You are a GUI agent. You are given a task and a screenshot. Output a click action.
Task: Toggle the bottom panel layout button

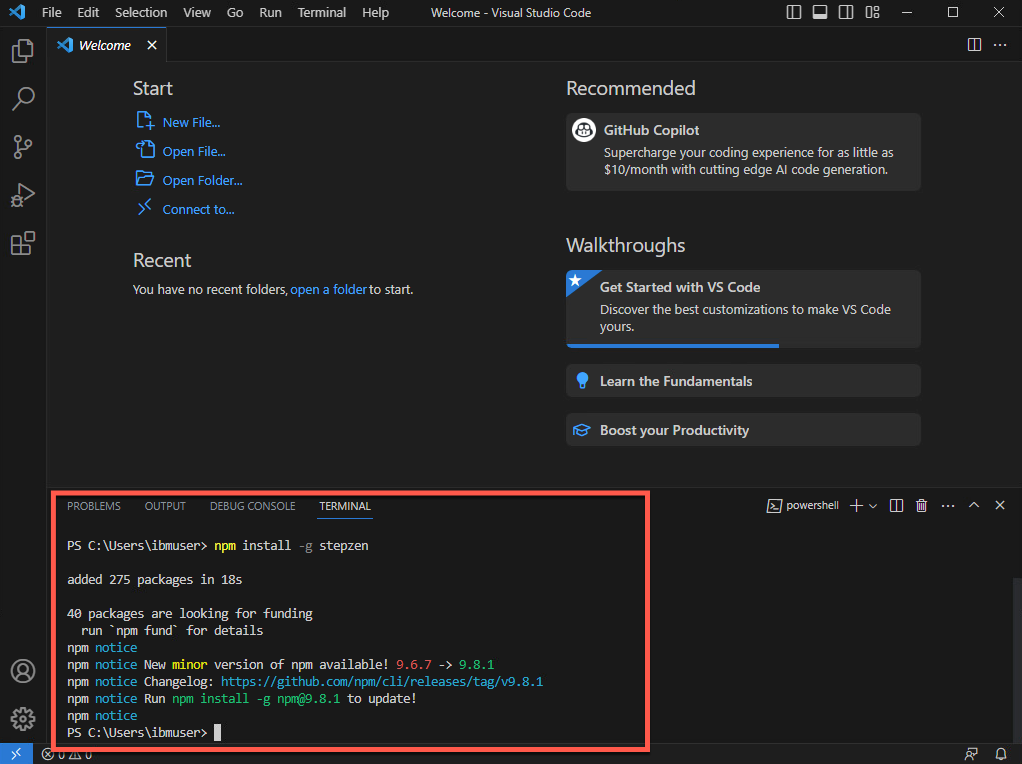pyautogui.click(x=820, y=13)
